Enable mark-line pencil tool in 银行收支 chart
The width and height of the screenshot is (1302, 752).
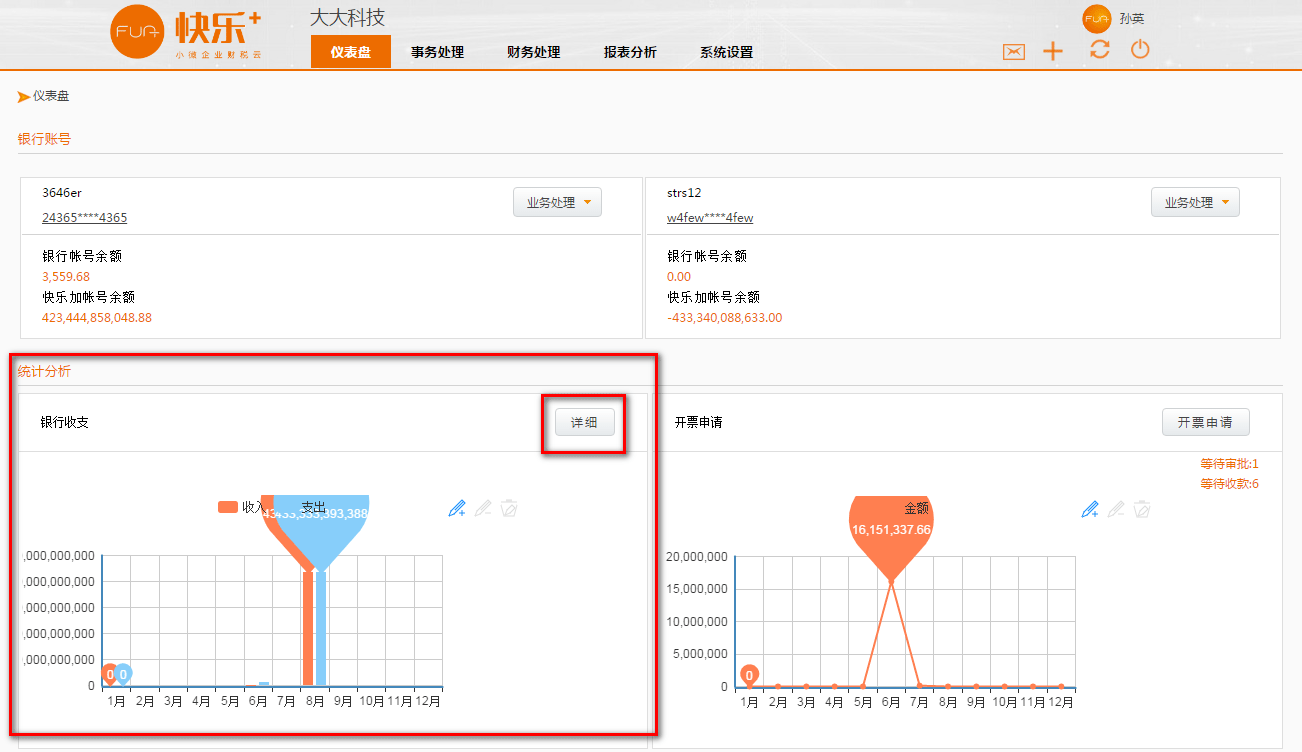tap(457, 508)
